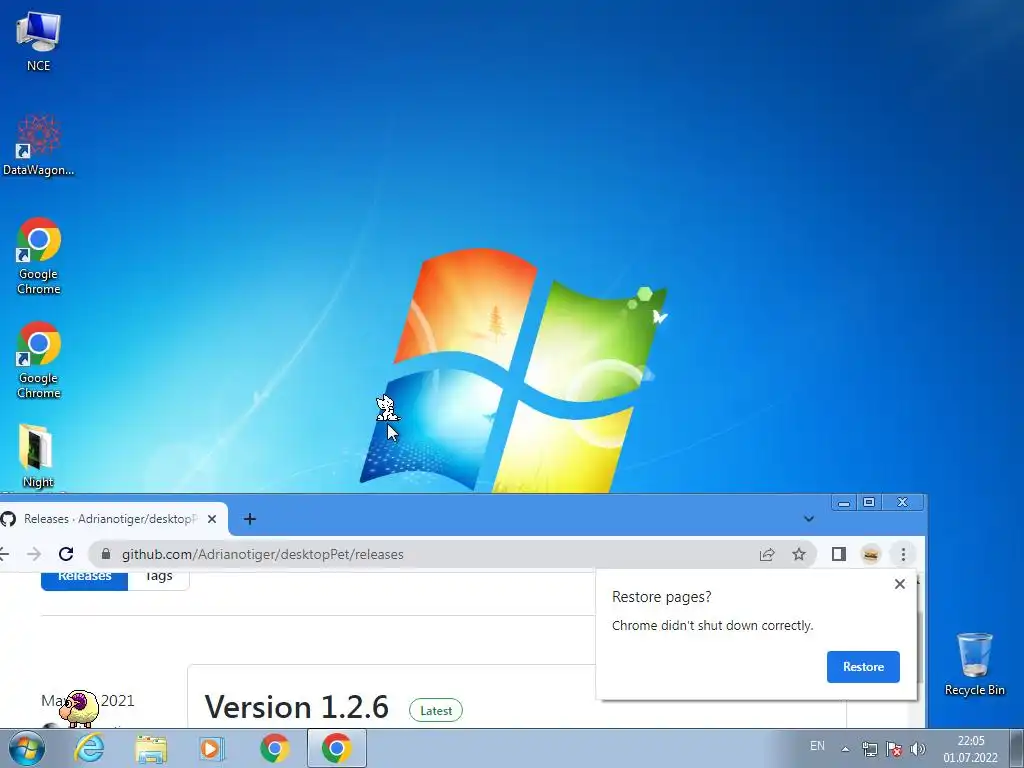Share this page via address bar icon
Image resolution: width=1024 pixels, height=768 pixels.
point(767,554)
